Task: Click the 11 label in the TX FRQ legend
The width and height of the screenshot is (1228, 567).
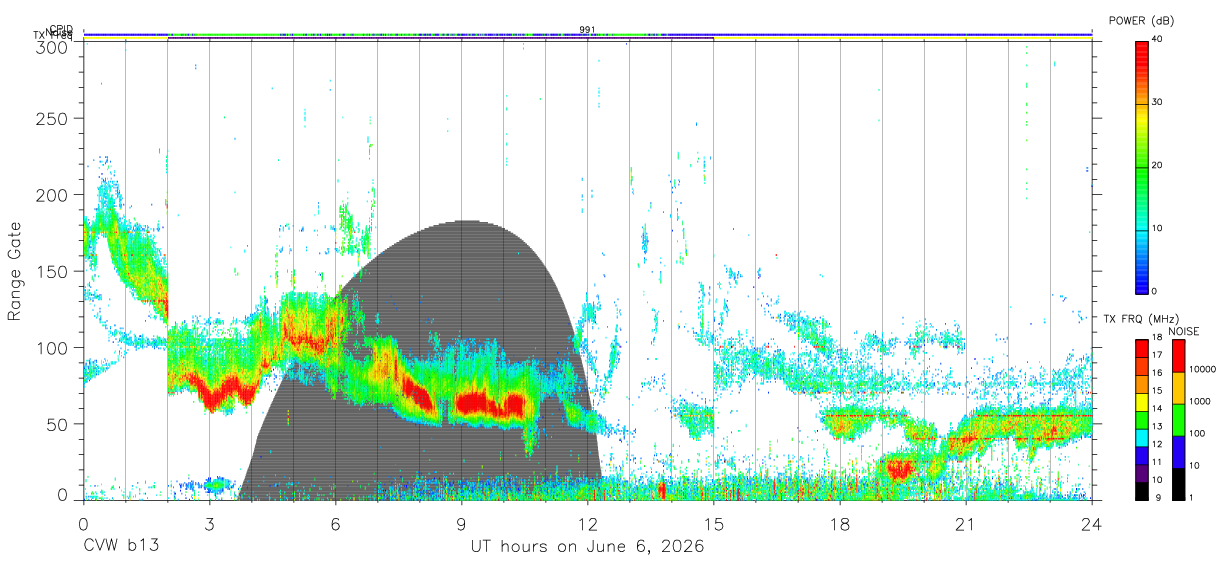Action: tap(1157, 462)
